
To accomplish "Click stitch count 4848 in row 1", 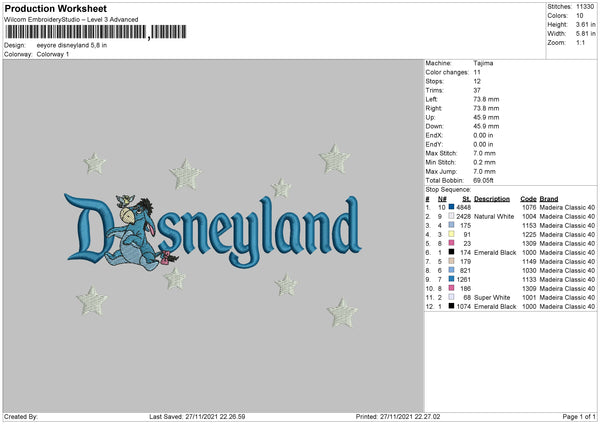I will click(463, 207).
